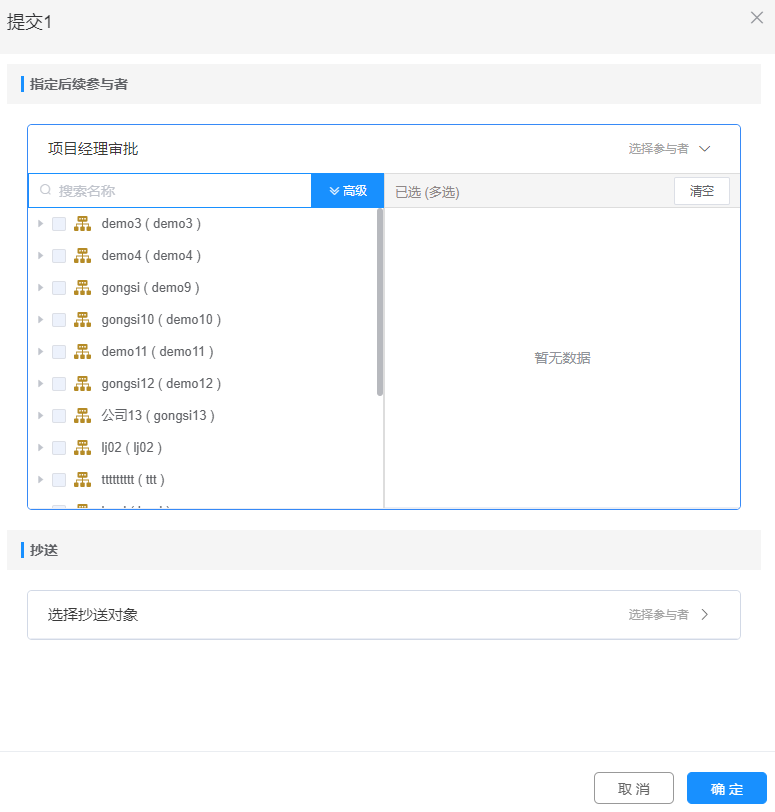The width and height of the screenshot is (775, 812).
Task: Tick the gongsi ( demo9 ) checkbox
Action: [x=59, y=288]
